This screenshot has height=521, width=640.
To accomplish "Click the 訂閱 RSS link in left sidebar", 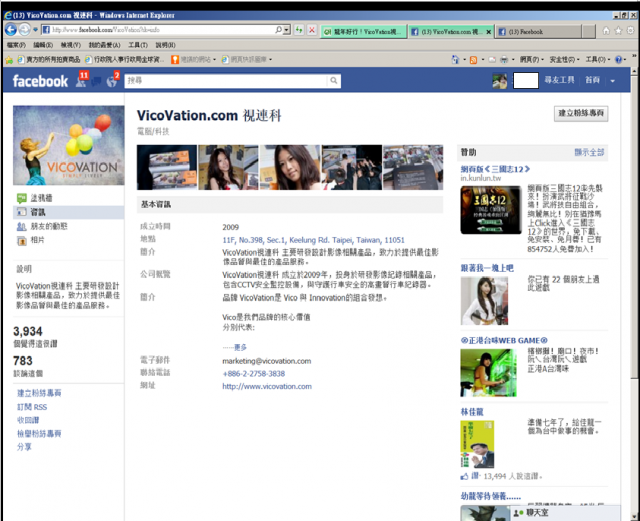I will (32, 407).
